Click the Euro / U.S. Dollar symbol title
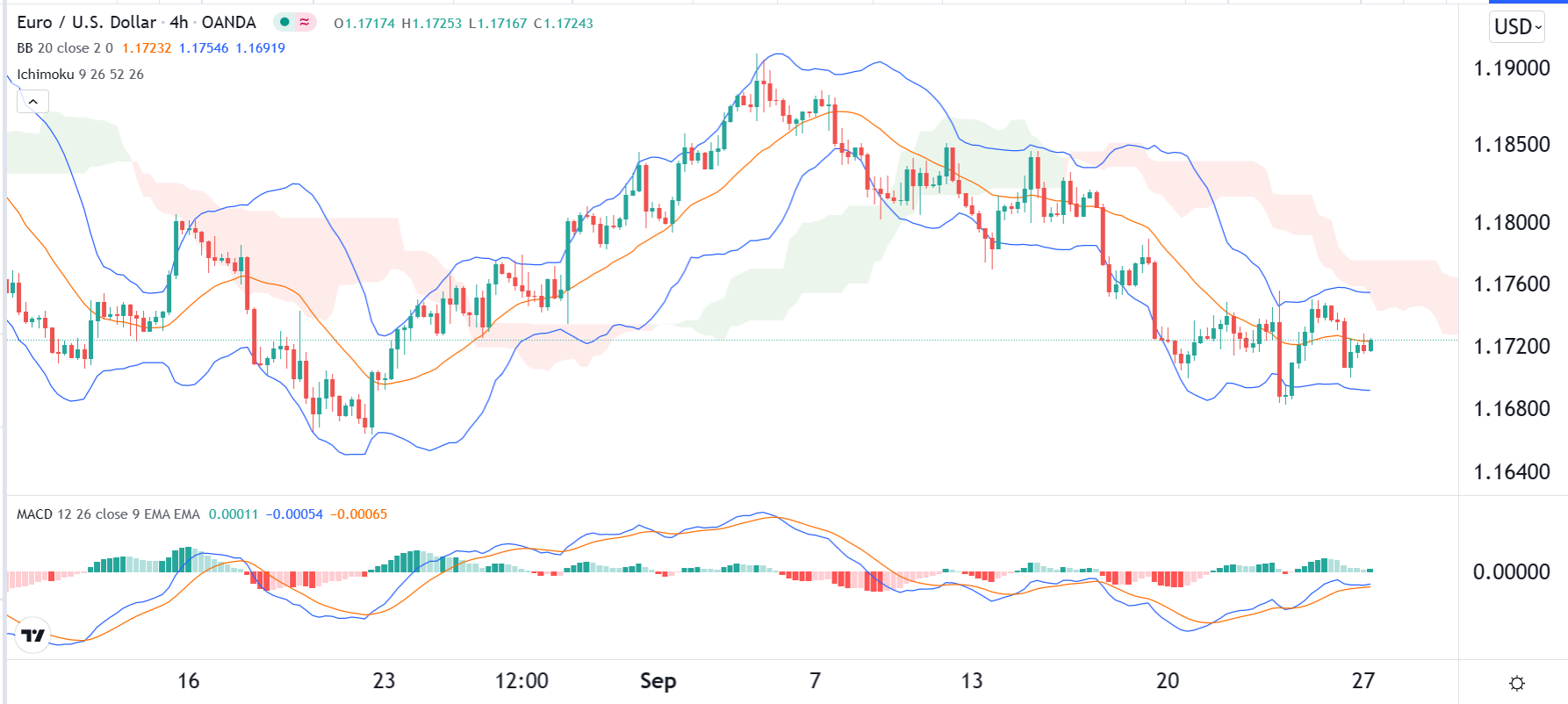Screen dimensions: 1568x704 tap(86, 23)
